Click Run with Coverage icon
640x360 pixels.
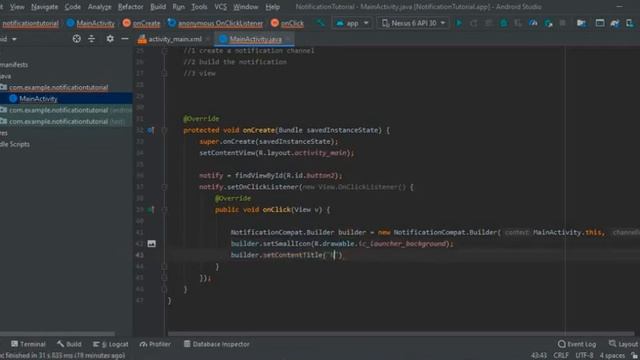click(518, 23)
